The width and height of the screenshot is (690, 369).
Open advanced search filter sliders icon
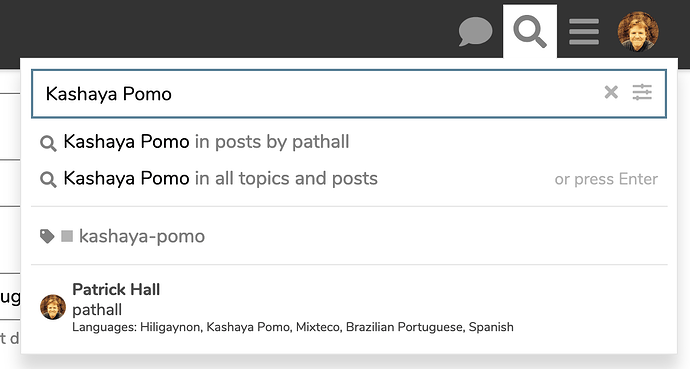tap(642, 92)
